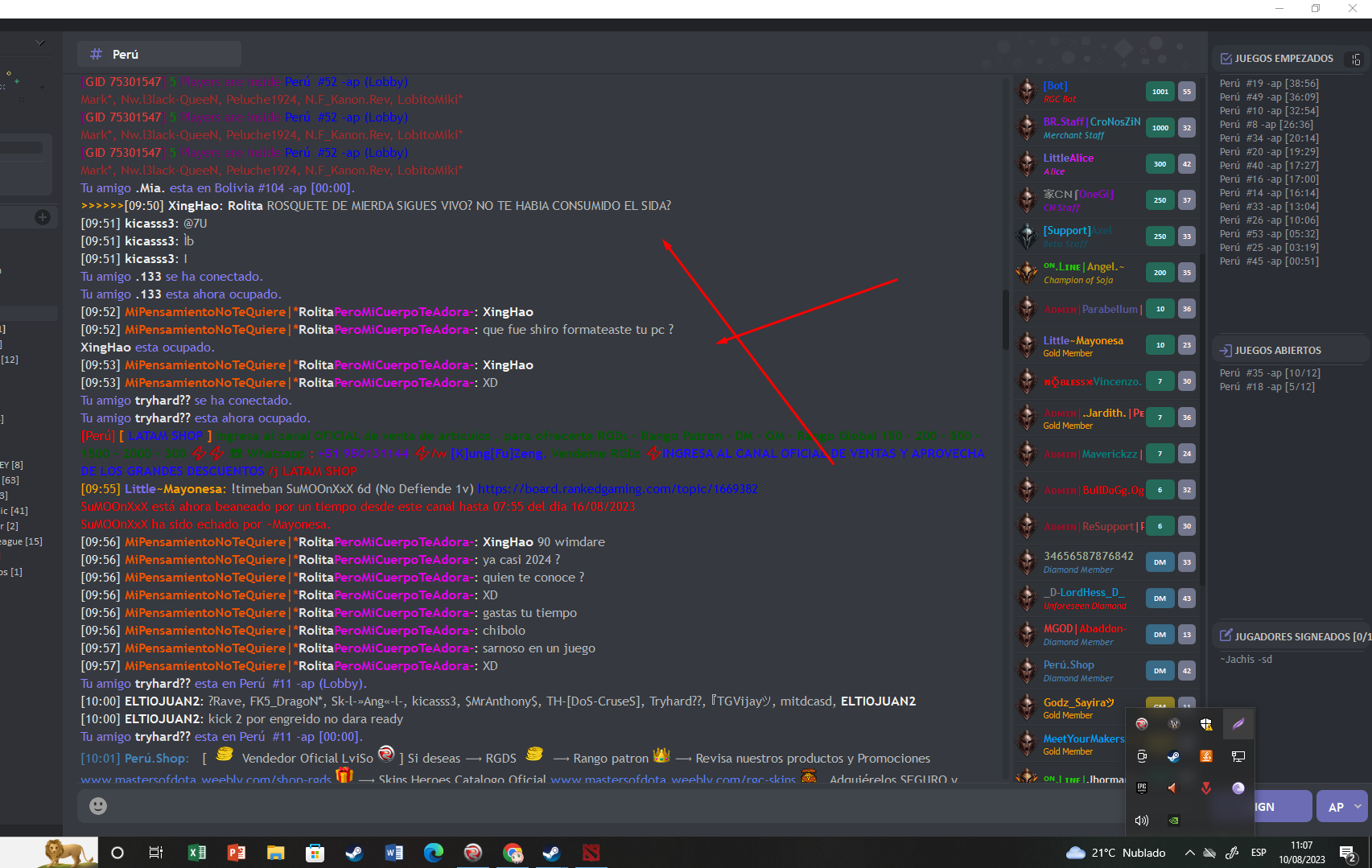Select signed player ~Jachis -sd
The height and width of the screenshot is (868, 1372).
tap(1246, 660)
